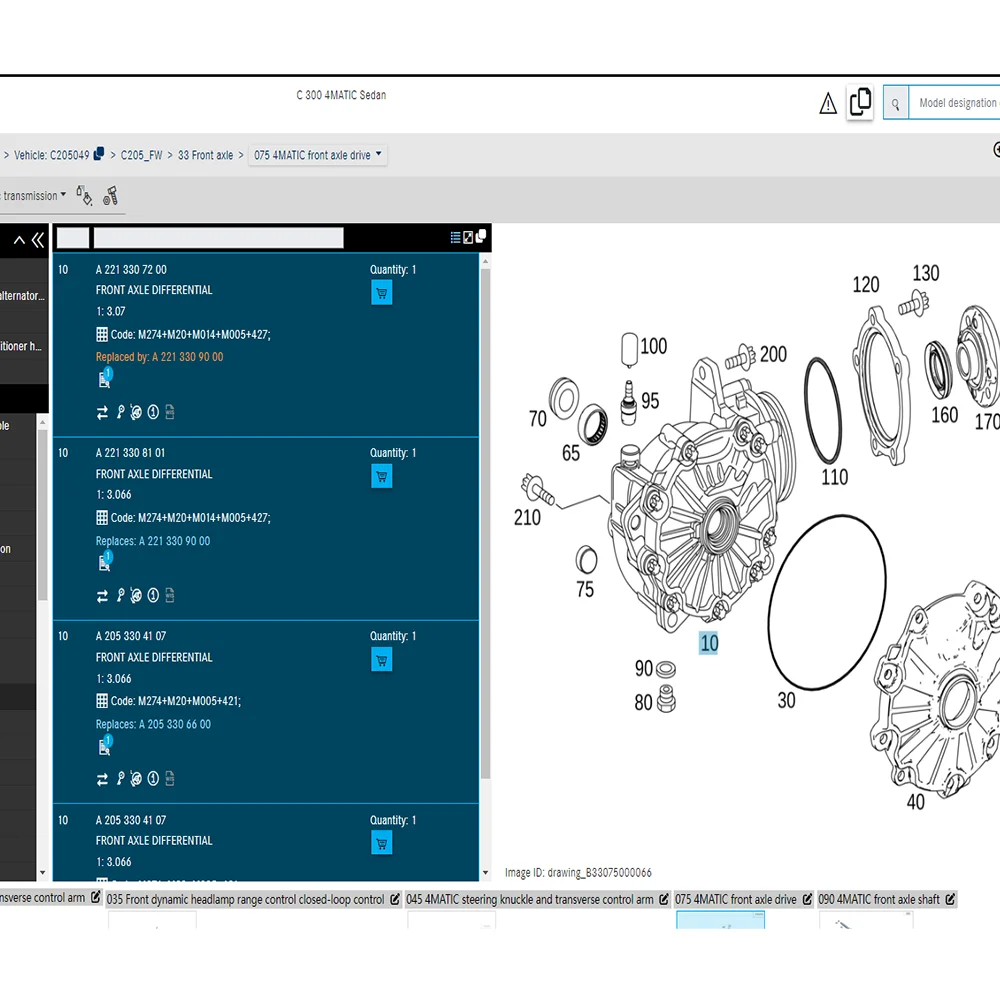Follow the 'Replaces: A 205 330 66 00' link
The image size is (1000, 1000).
[x=153, y=724]
